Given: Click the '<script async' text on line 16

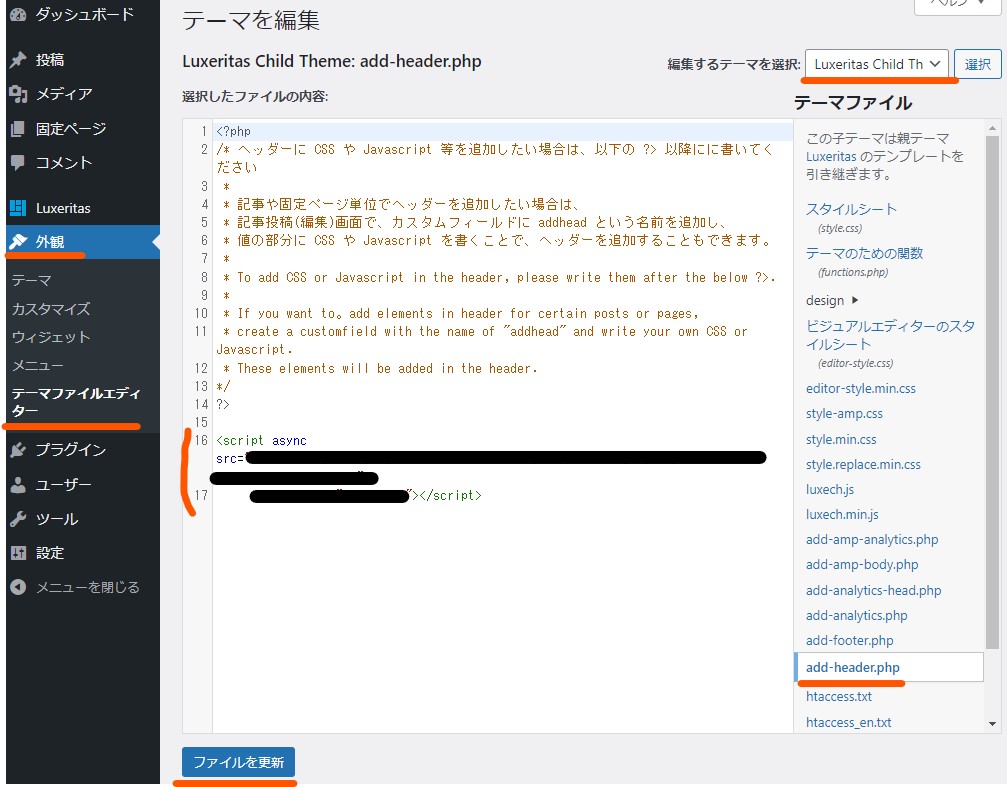Looking at the screenshot, I should (x=261, y=441).
